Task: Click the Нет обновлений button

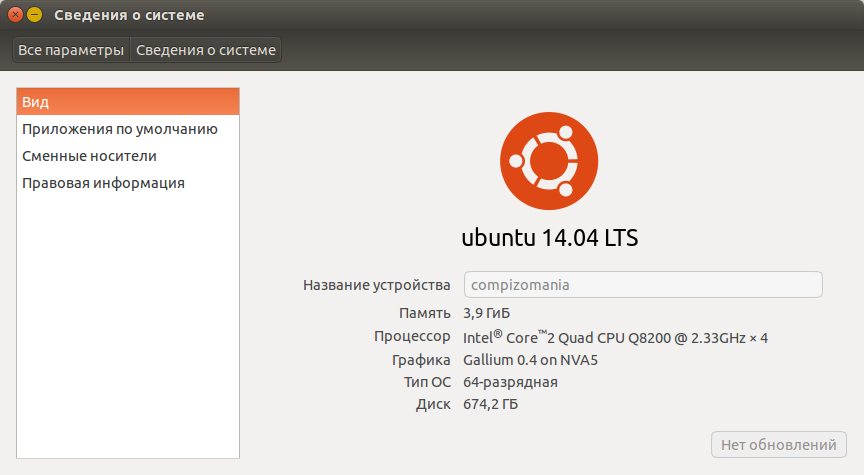Action: coord(779,445)
